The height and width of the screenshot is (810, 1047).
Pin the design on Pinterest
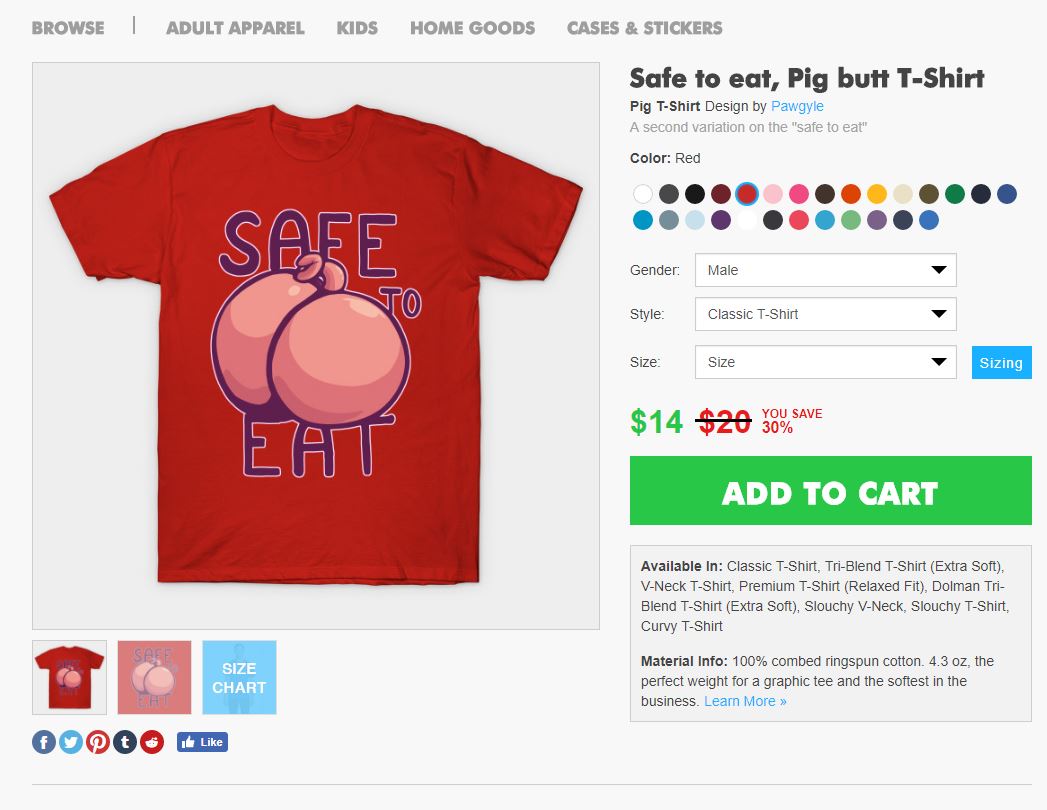[x=98, y=742]
